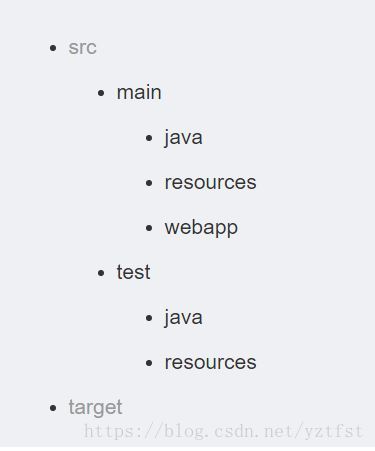Click the yztfst username in the watermark
This screenshot has width=375, height=451.
pyautogui.click(x=333, y=432)
